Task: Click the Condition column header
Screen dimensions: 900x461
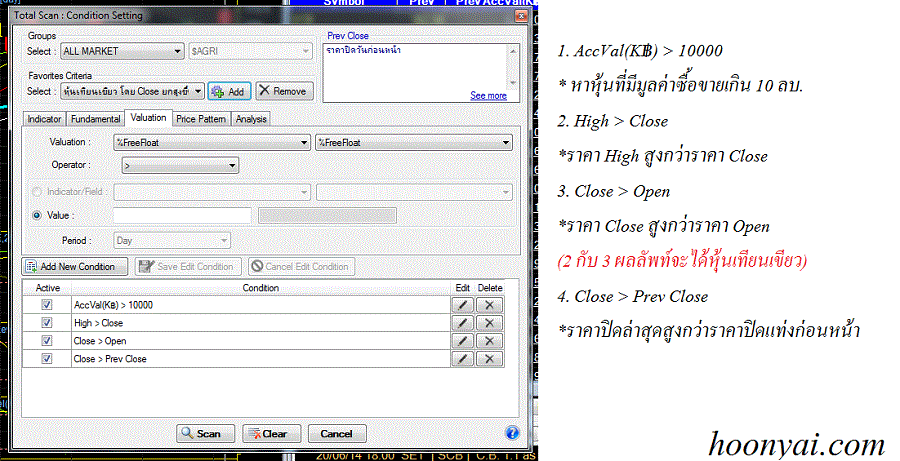Action: pos(261,288)
